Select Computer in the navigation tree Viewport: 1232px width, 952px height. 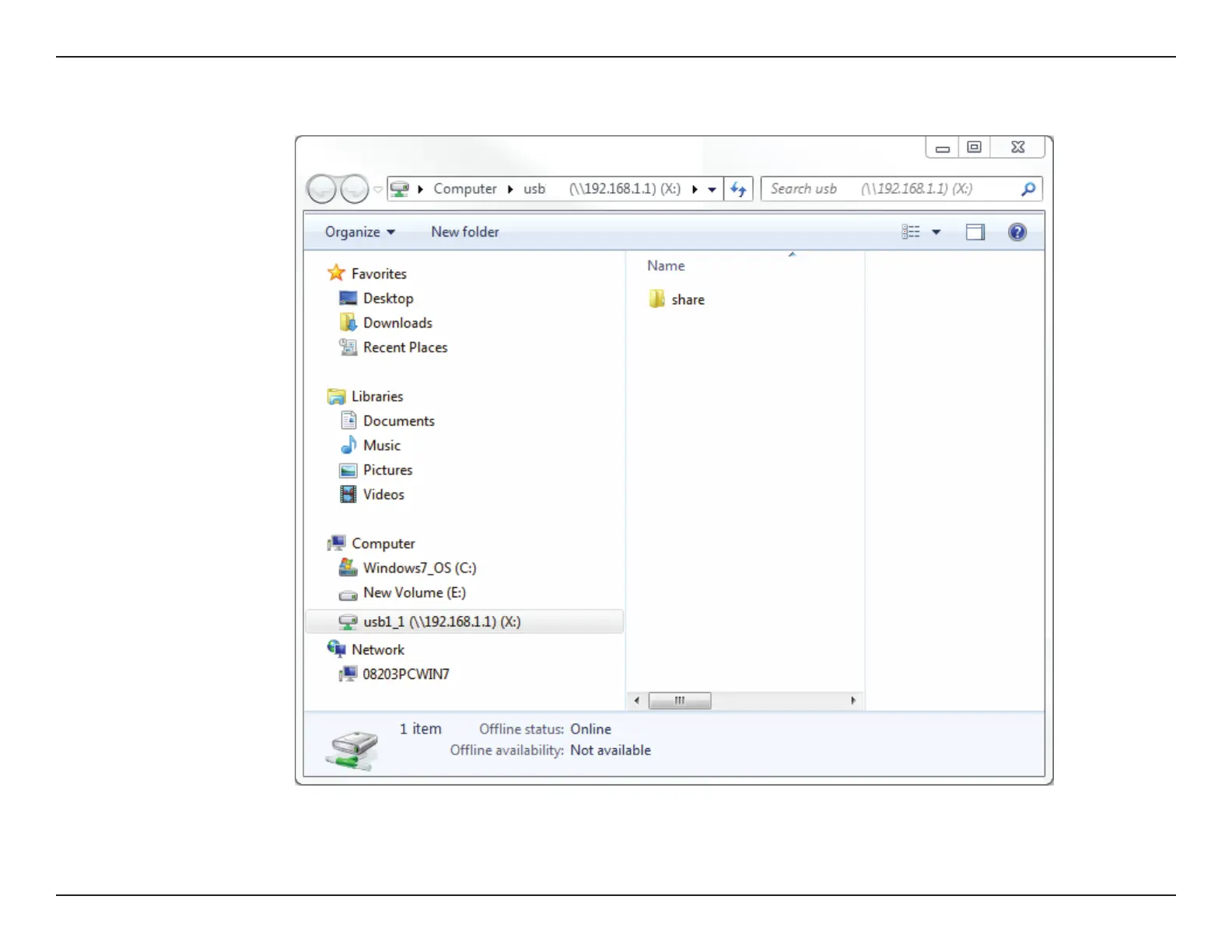tap(383, 544)
